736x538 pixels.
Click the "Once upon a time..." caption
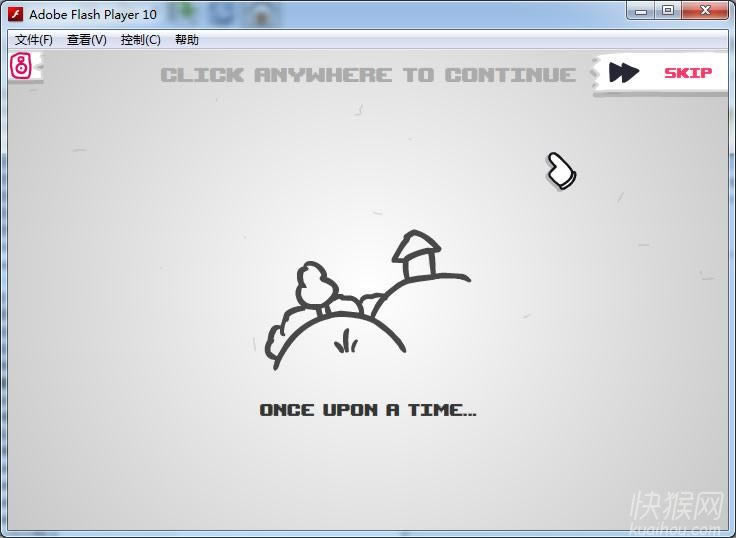coord(368,410)
